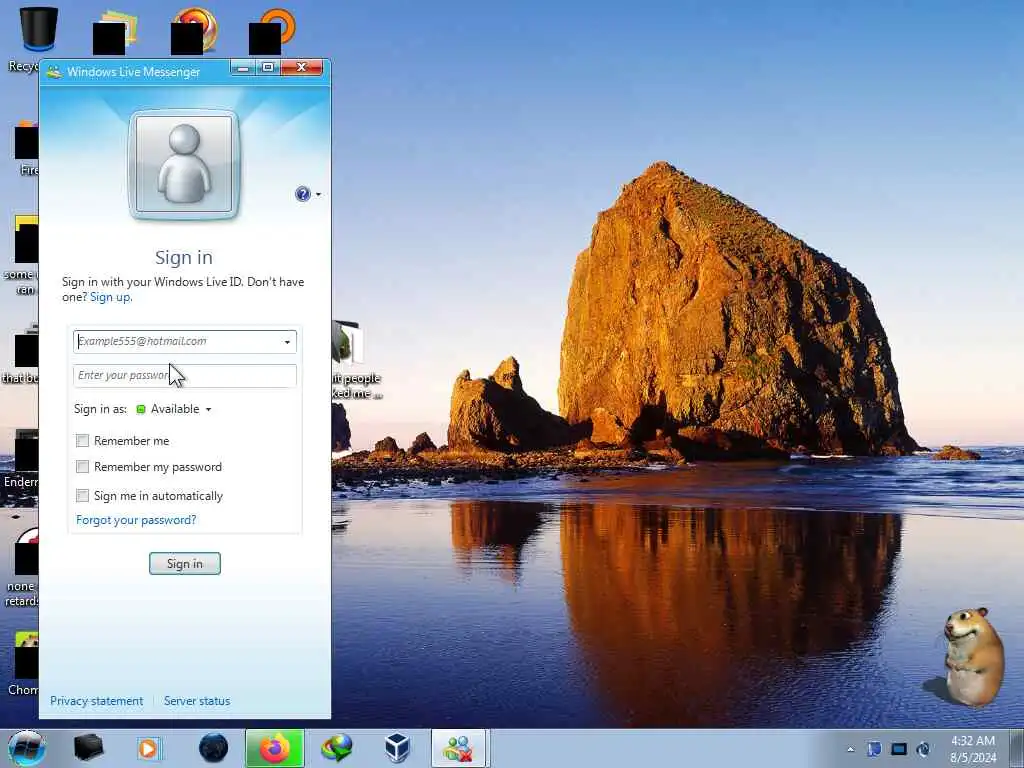Open VirtualBox from the taskbar
This screenshot has height=768, width=1024.
point(396,748)
